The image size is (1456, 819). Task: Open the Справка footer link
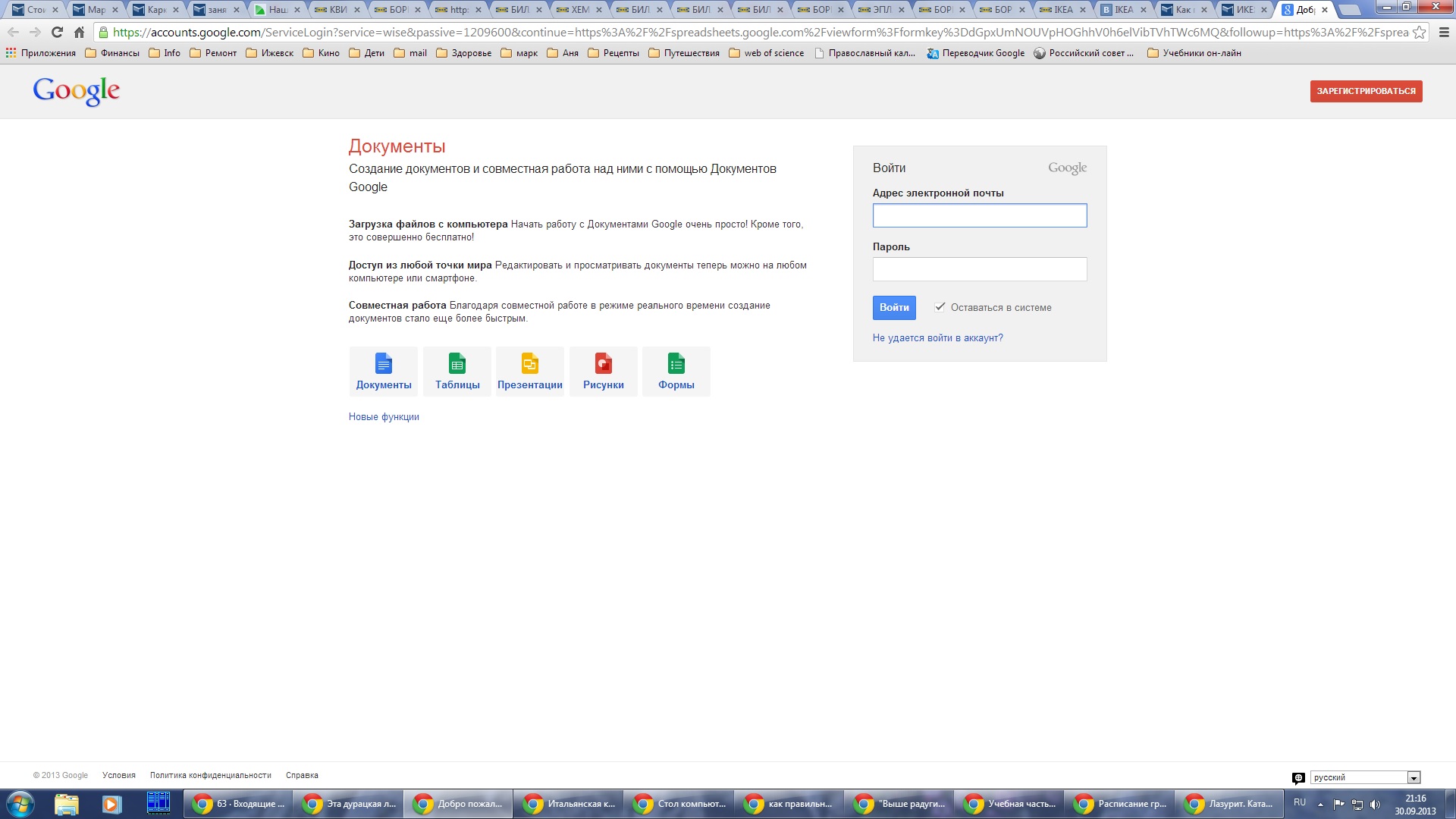tap(302, 775)
